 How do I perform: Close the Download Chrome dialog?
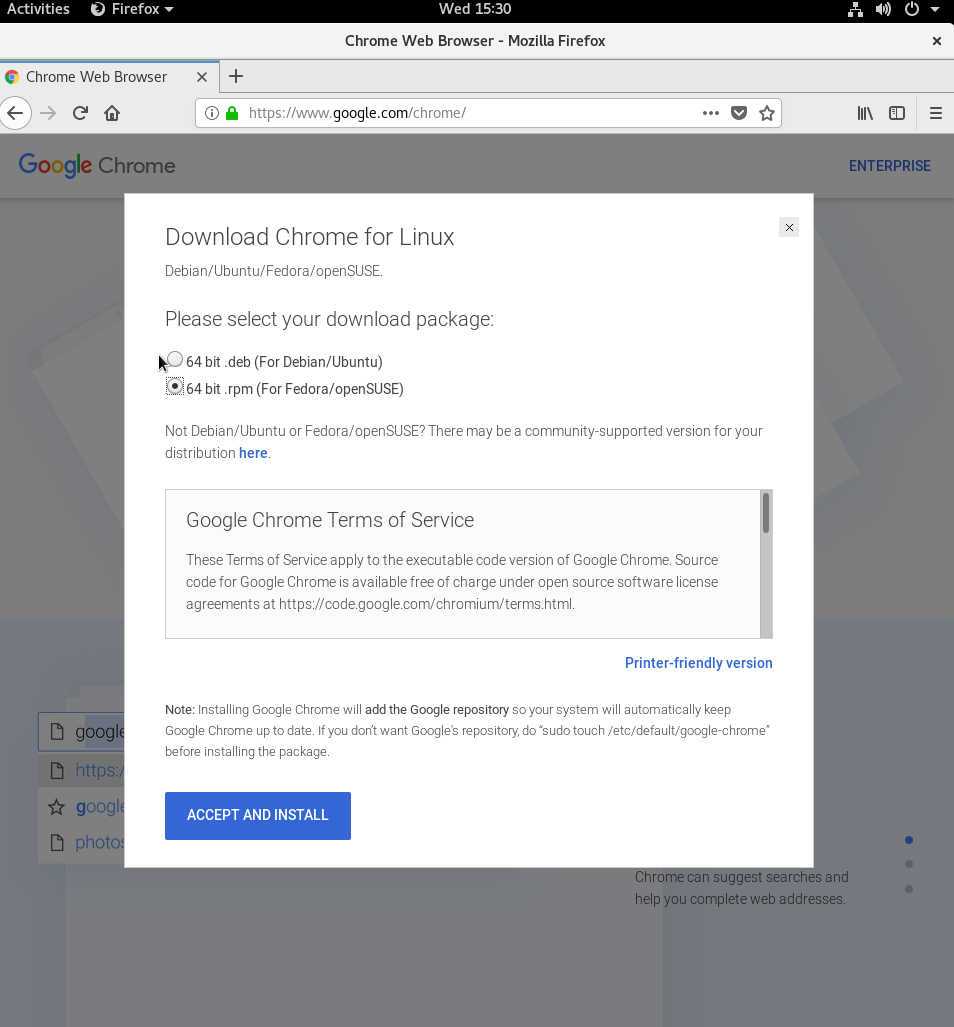(x=789, y=227)
